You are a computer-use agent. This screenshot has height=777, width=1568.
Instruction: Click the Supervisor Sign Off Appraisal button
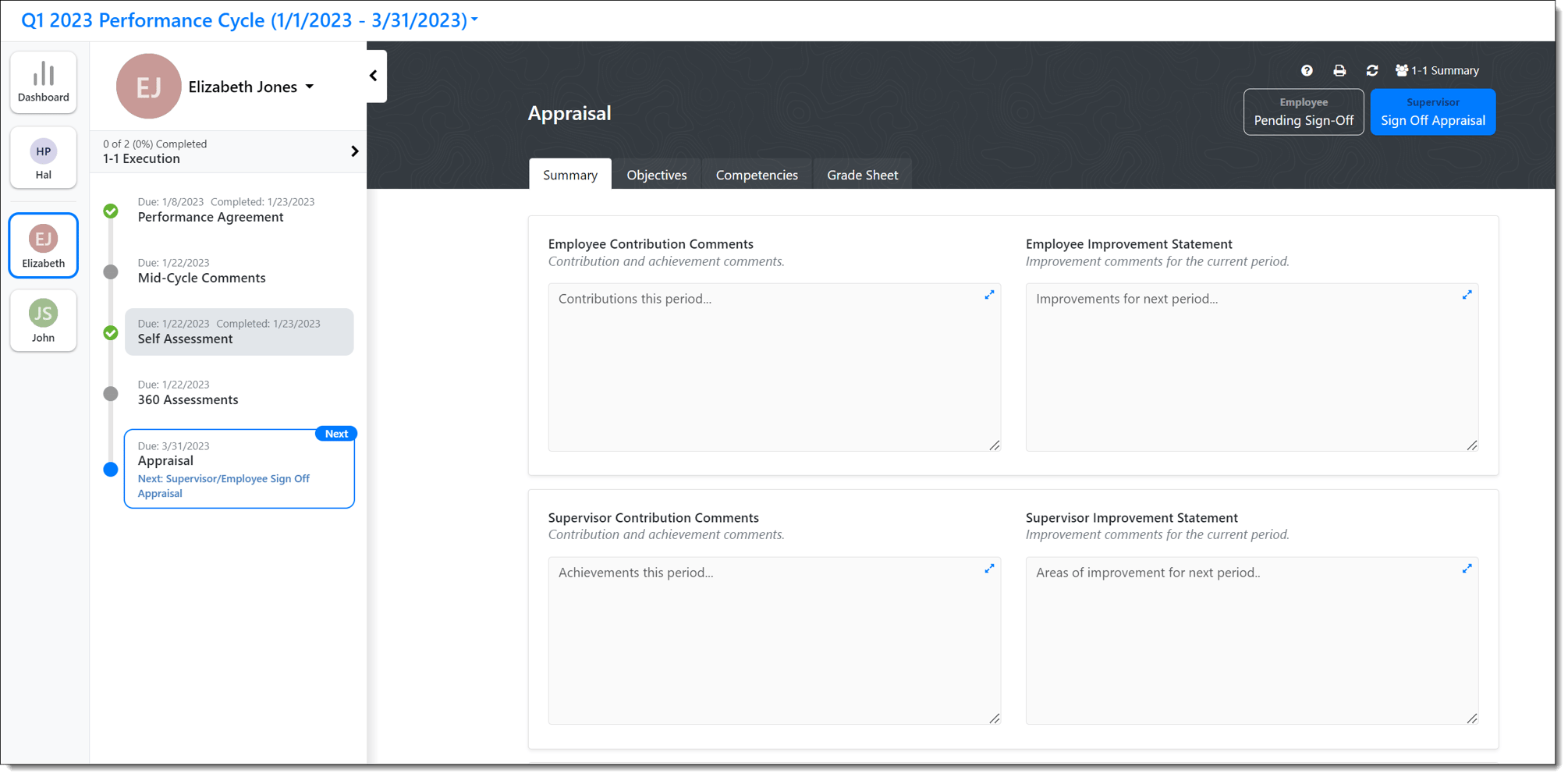click(x=1433, y=112)
